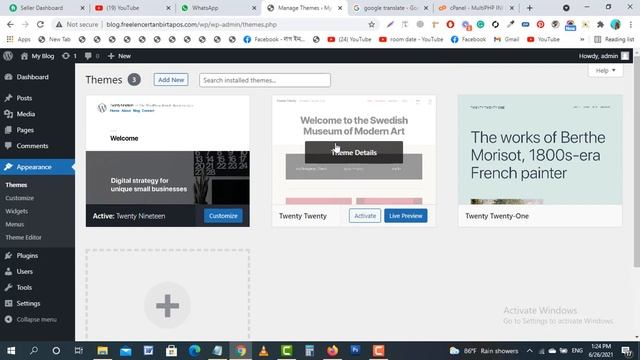Open the Twenty Nineteen theme screenshot
This screenshot has width=640, height=360.
(167, 150)
